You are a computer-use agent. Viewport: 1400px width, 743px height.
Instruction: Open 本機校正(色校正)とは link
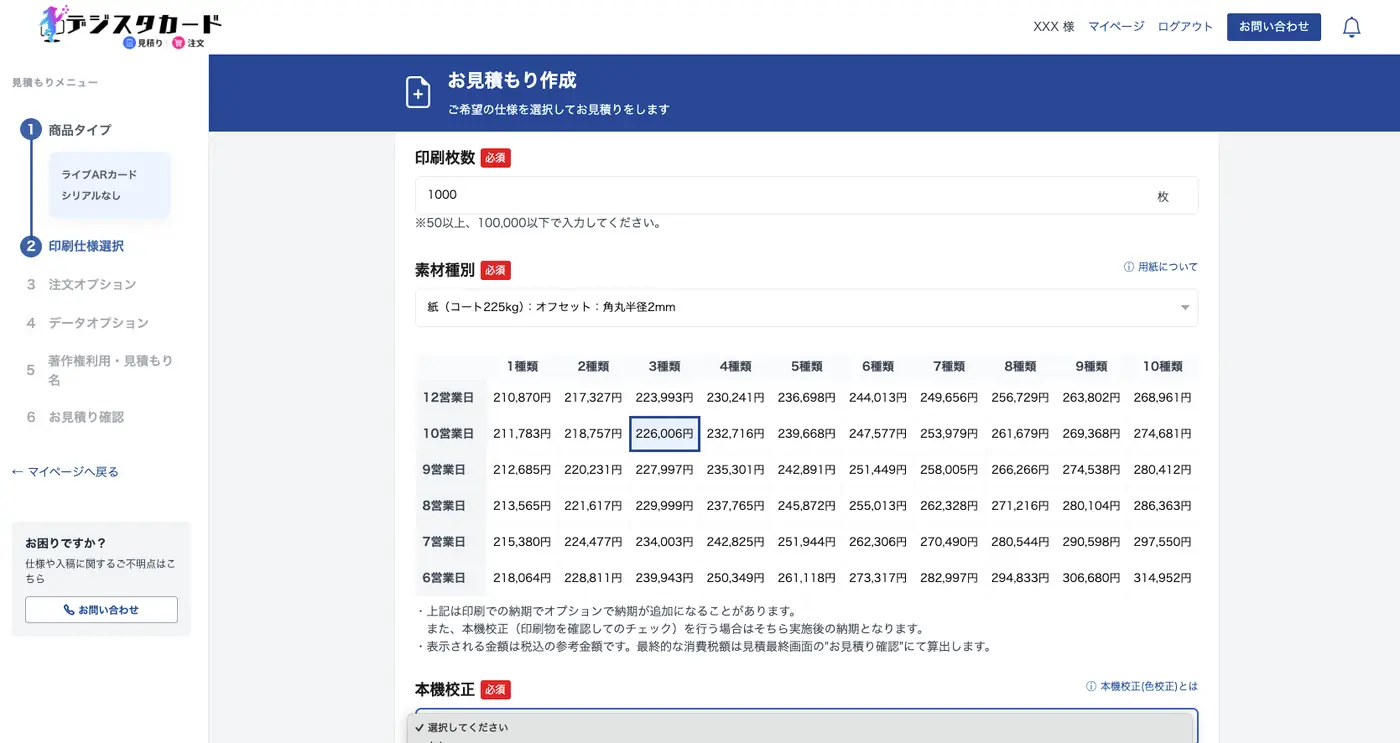[1149, 687]
